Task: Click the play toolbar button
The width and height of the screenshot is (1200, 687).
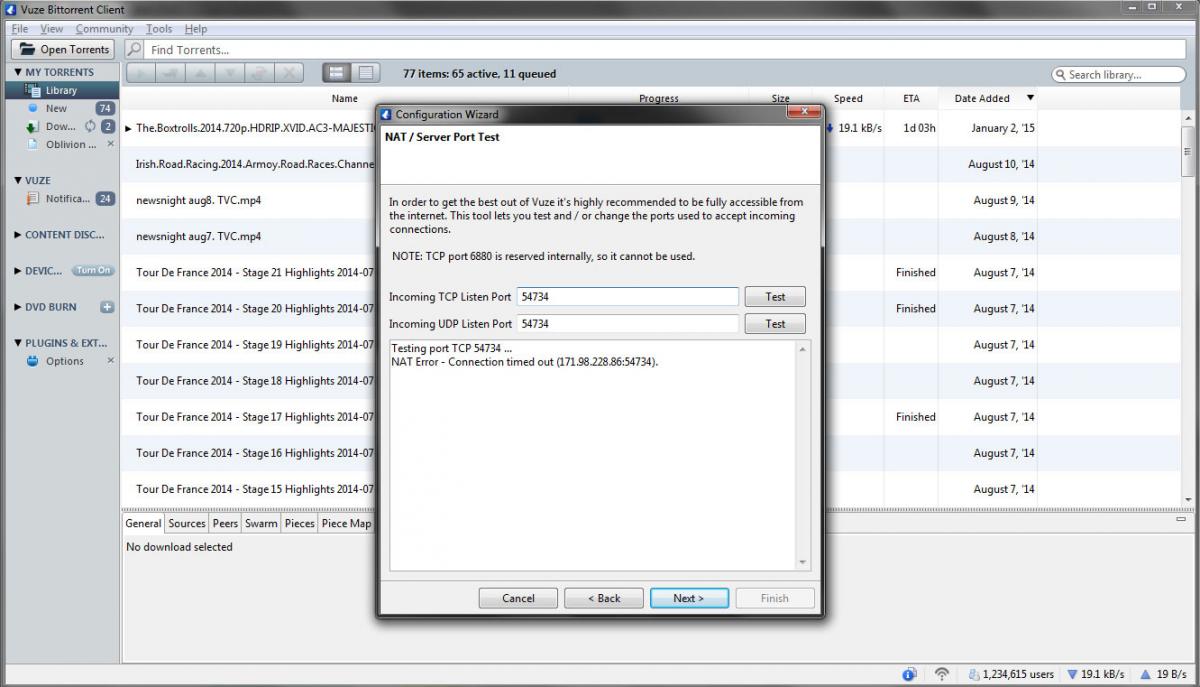Action: (141, 73)
